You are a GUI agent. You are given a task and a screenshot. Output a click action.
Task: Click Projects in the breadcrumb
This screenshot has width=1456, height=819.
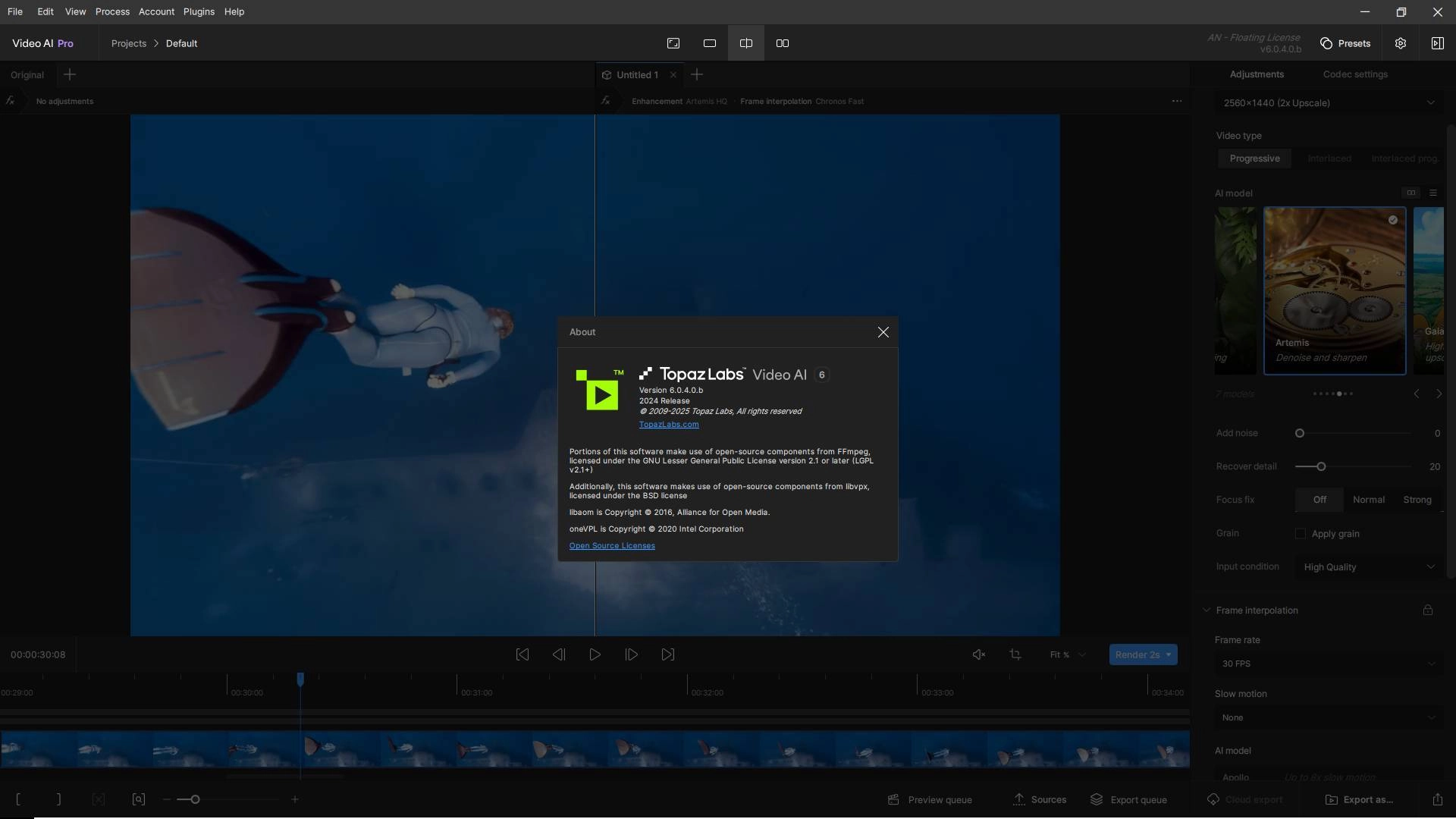[129, 43]
